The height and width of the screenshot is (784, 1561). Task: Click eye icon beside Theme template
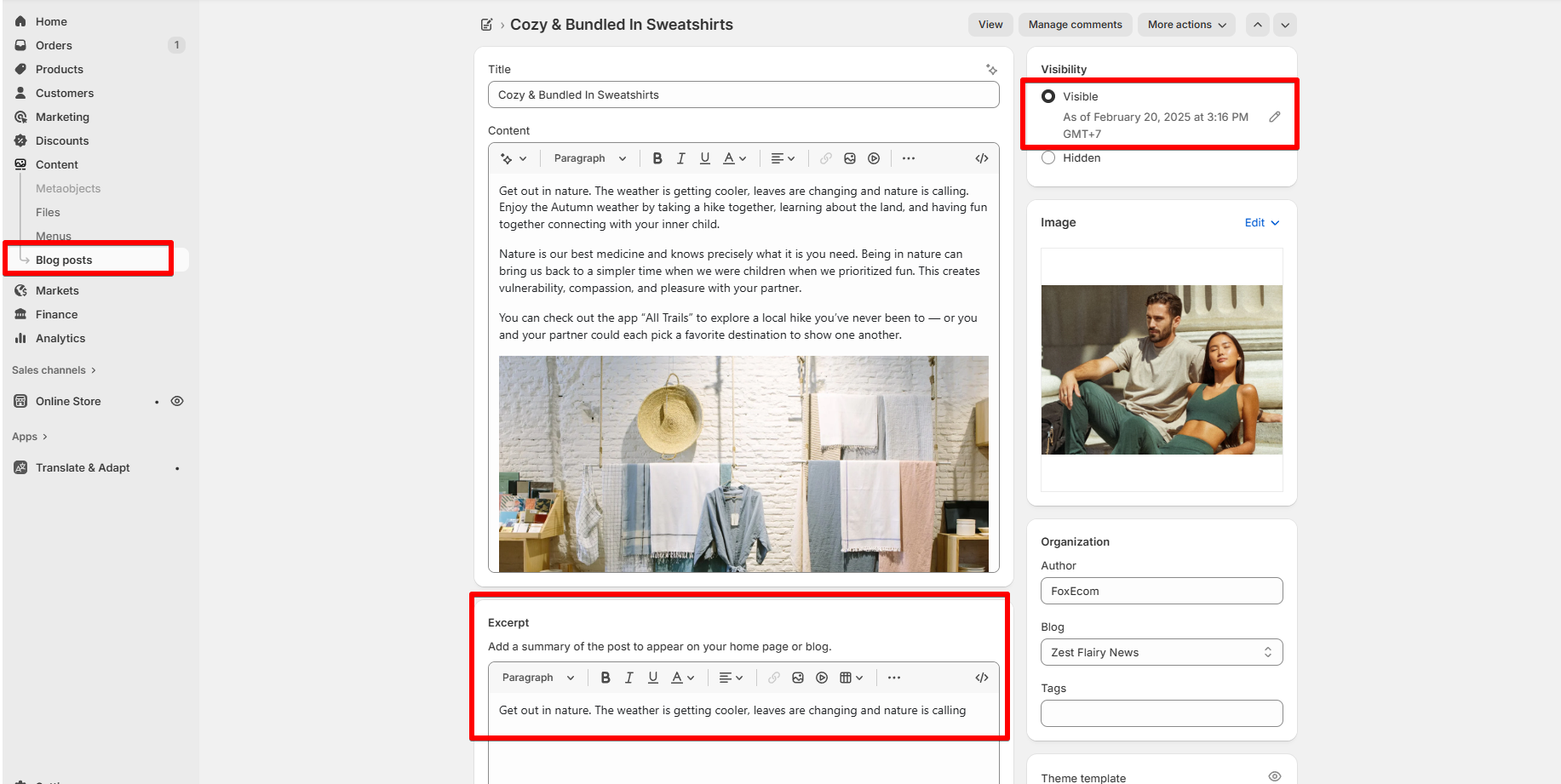click(x=1275, y=776)
